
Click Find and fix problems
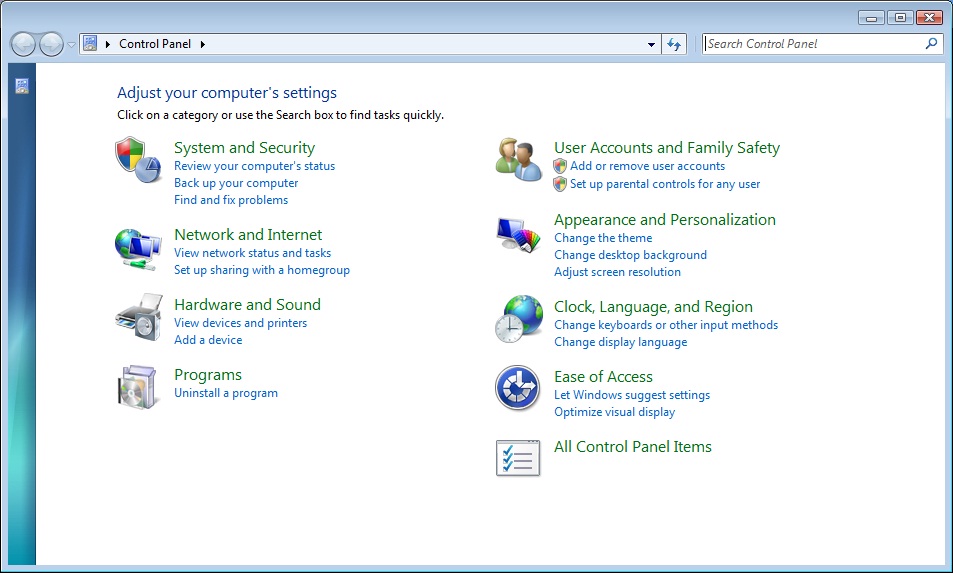(x=231, y=200)
